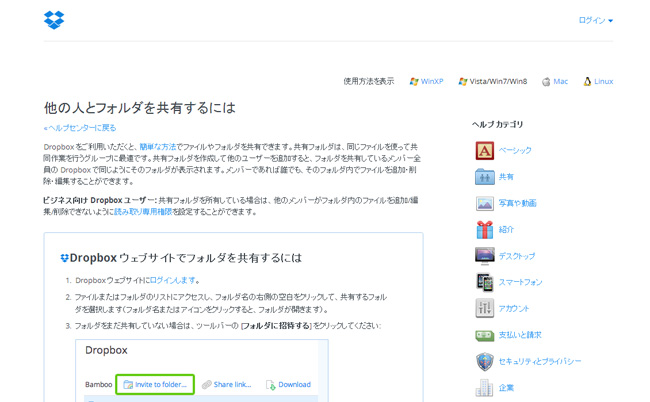This screenshot has height=402, width=650.
Task: Click the Dropboxウェブサイトでフォルダを共有するには heading
Action: [x=186, y=258]
